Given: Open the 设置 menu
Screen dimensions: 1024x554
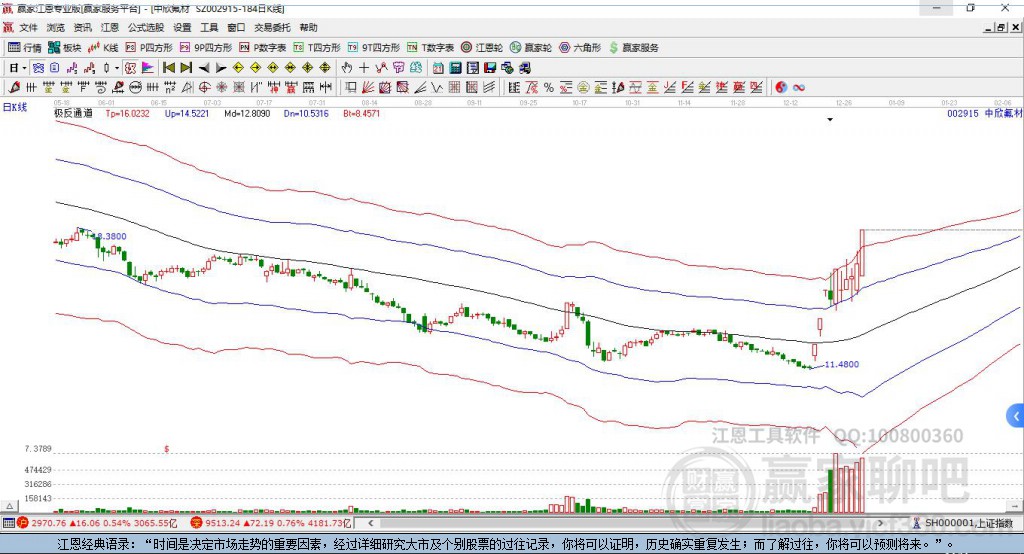Looking at the screenshot, I should 182,27.
